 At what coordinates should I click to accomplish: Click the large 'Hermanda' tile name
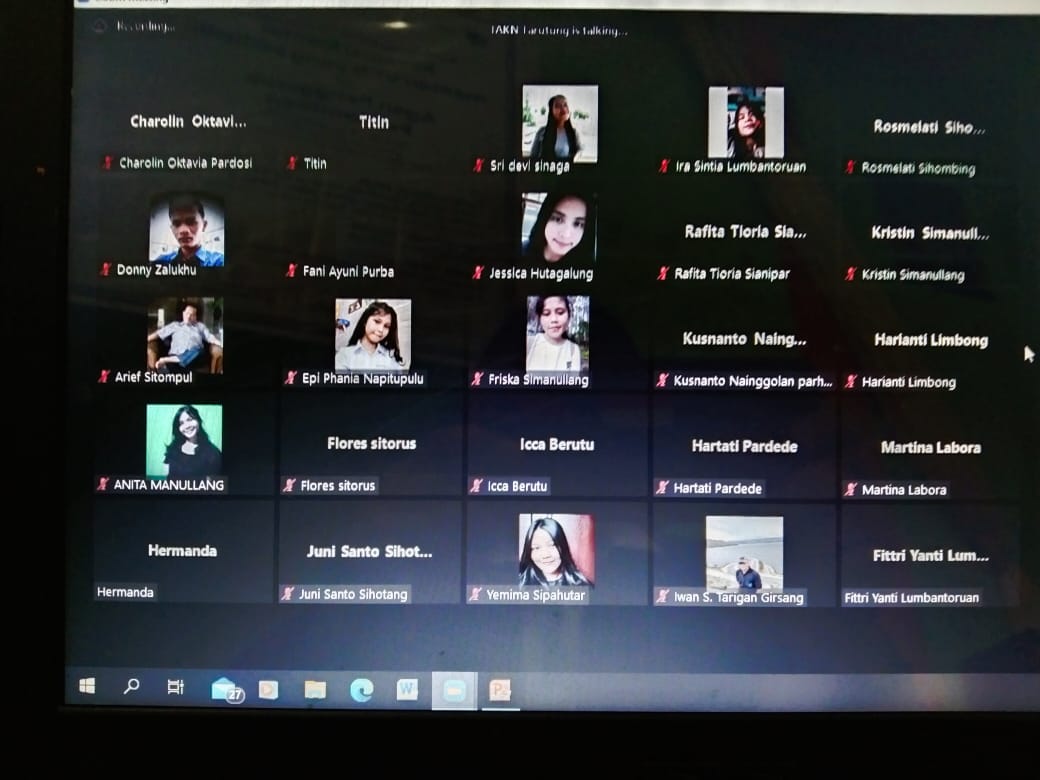coord(182,551)
